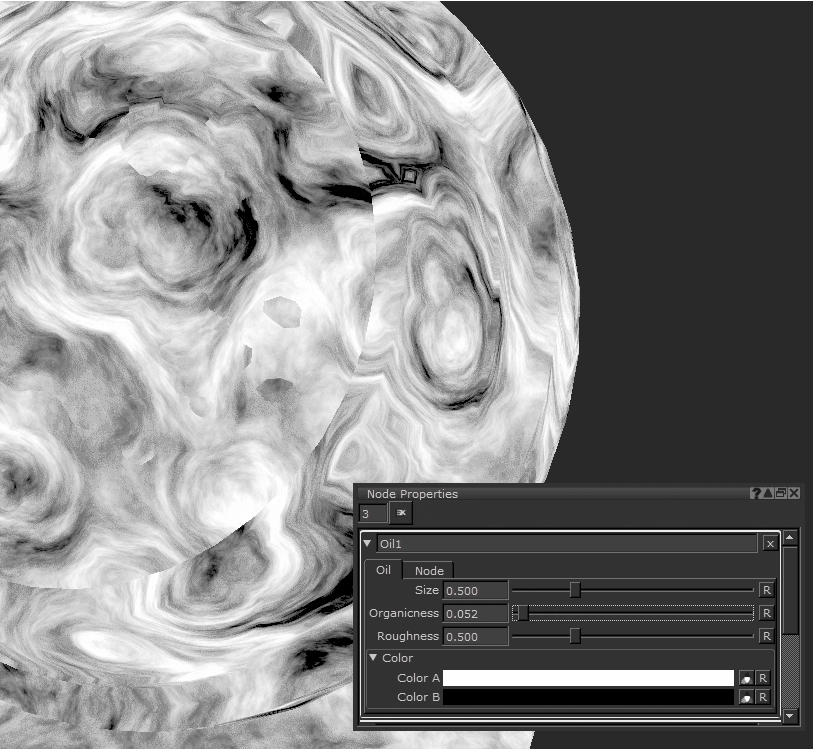
Task: Reset Color A using its R icon
Action: [x=762, y=678]
